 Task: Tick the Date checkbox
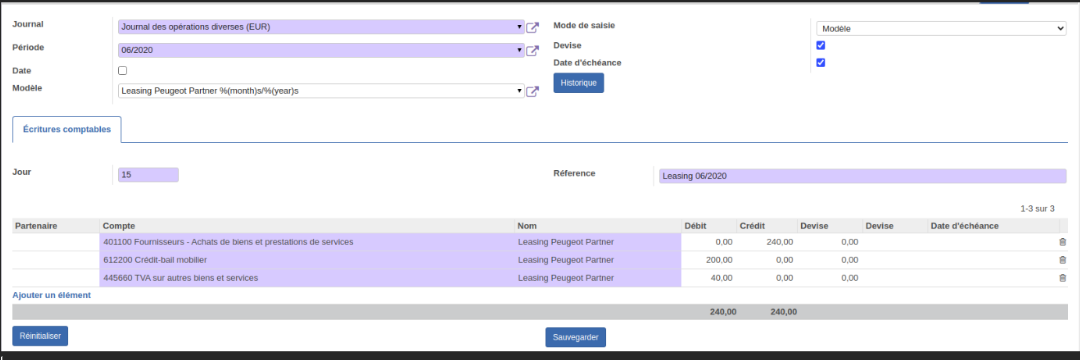[123, 70]
